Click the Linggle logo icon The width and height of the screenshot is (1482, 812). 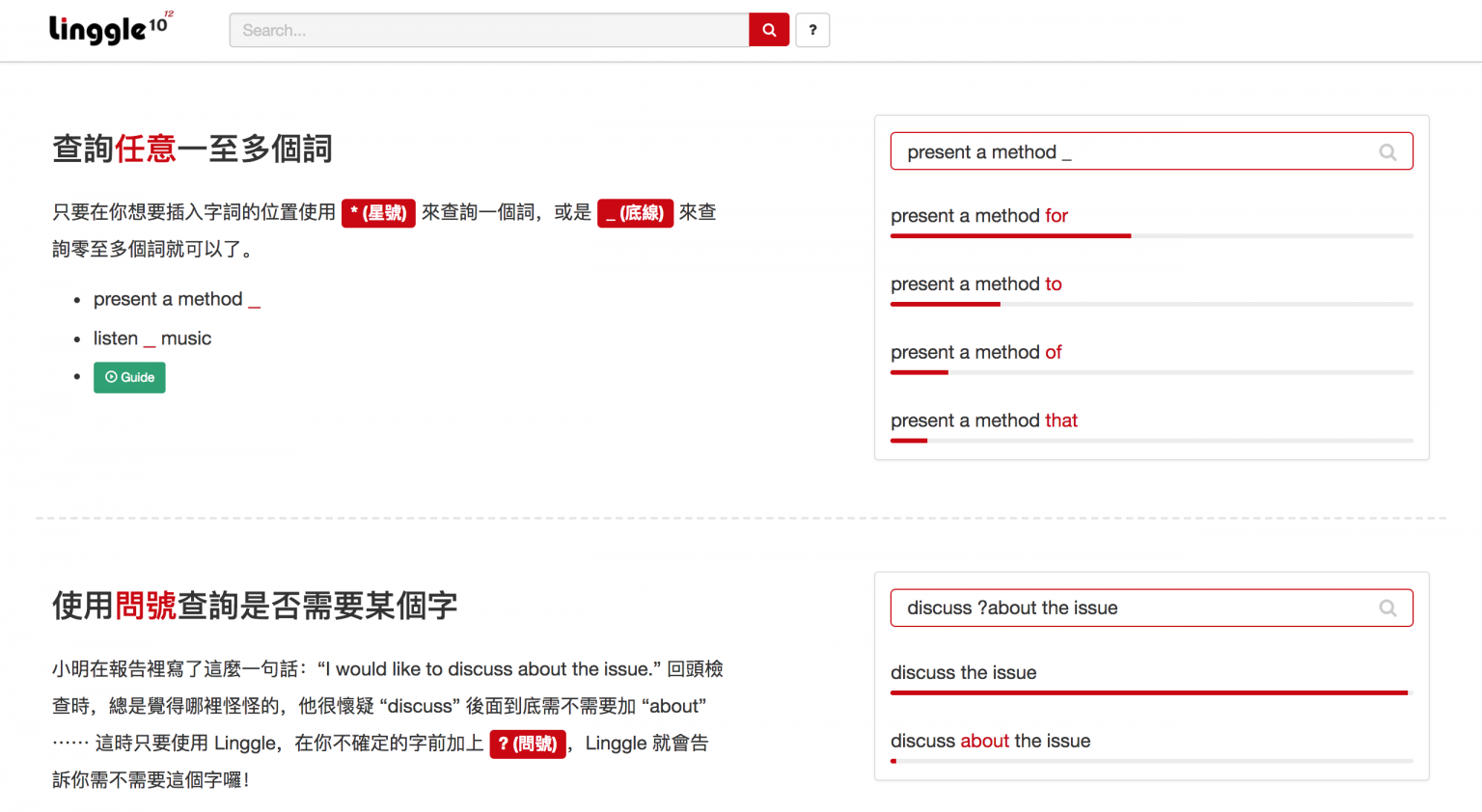[x=109, y=29]
